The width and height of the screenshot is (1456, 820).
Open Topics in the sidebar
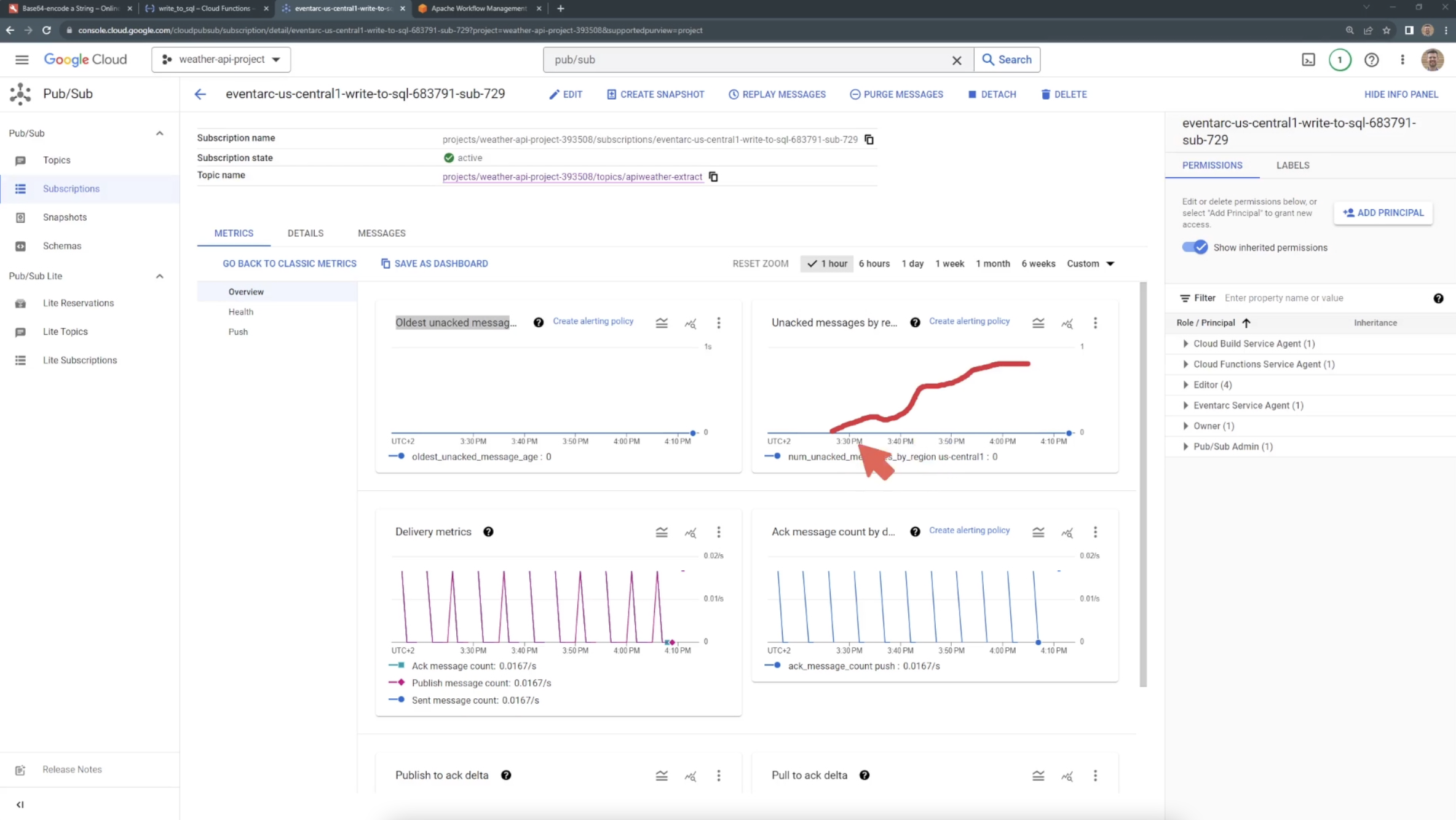click(57, 160)
